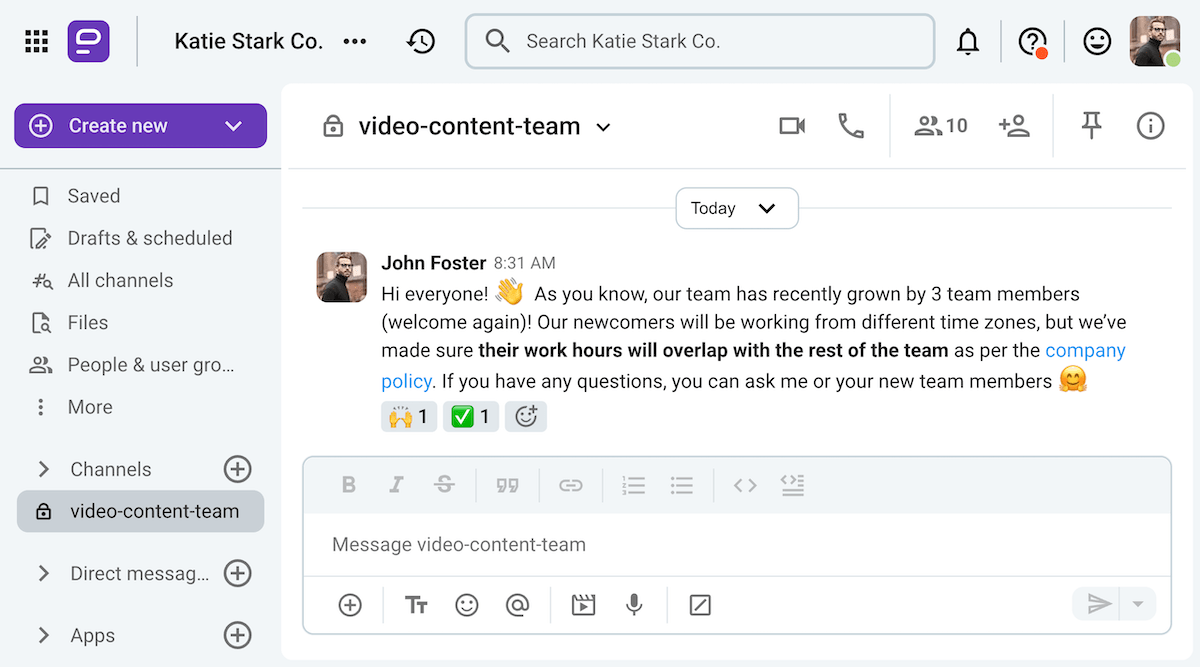This screenshot has width=1200, height=667.
Task: Toggle bold formatting in the composer
Action: [x=349, y=485]
